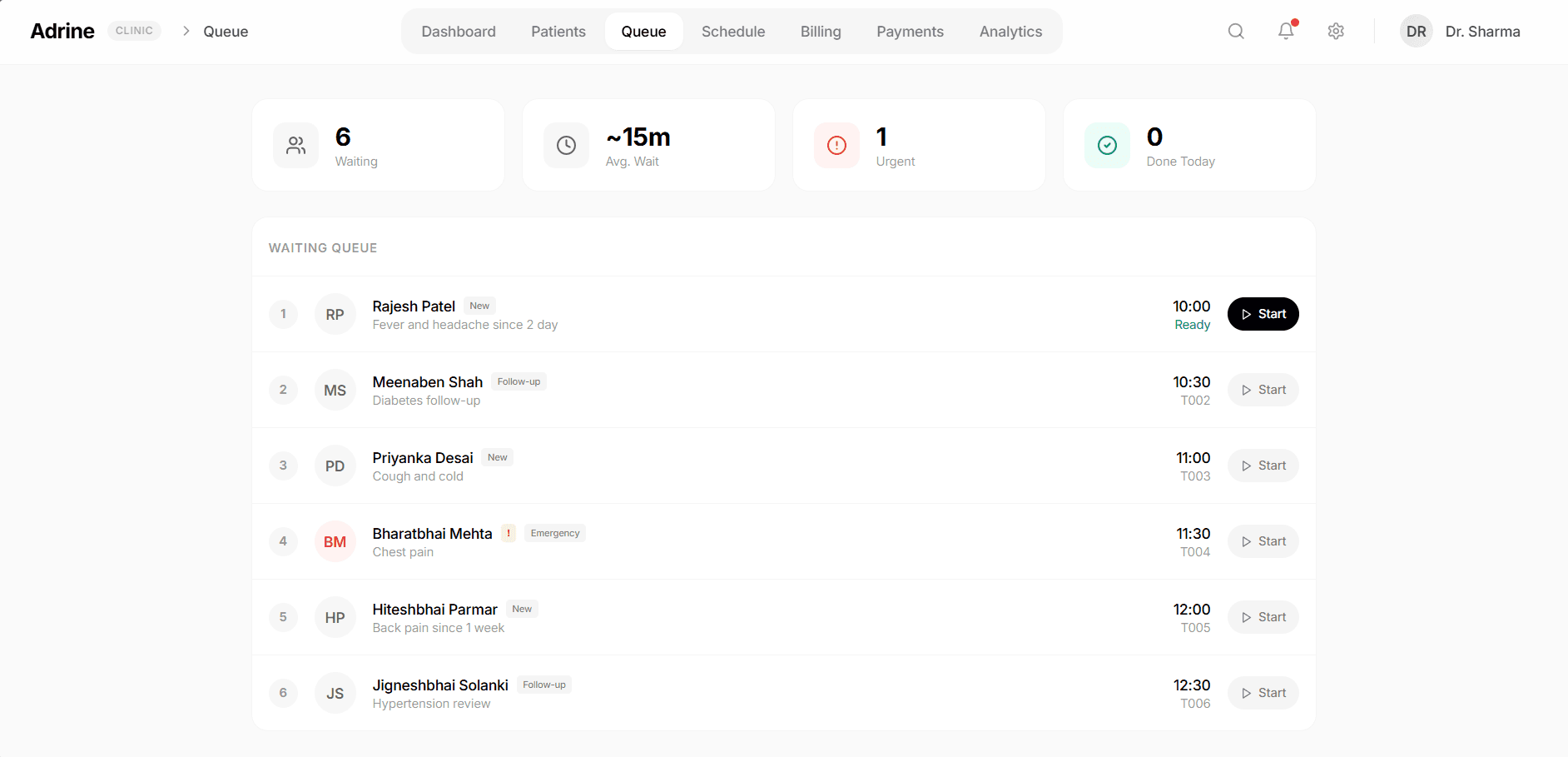Viewport: 1568px width, 757px height.
Task: Switch to the Dashboard tab
Action: pos(459,32)
